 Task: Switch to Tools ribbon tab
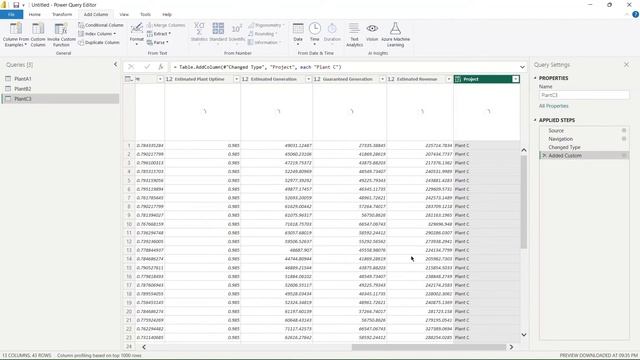click(x=145, y=14)
